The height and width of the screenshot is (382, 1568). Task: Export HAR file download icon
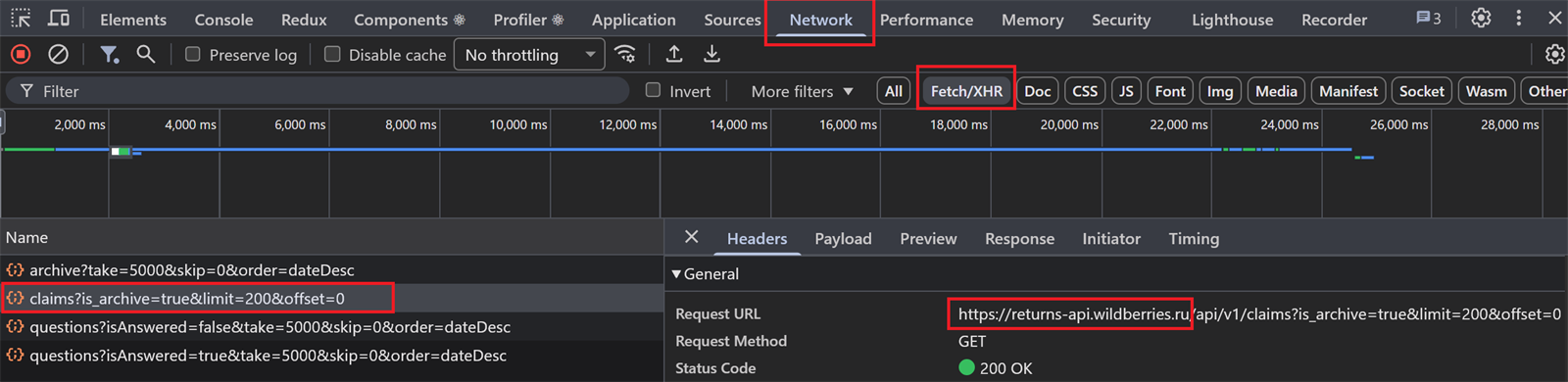coord(712,55)
